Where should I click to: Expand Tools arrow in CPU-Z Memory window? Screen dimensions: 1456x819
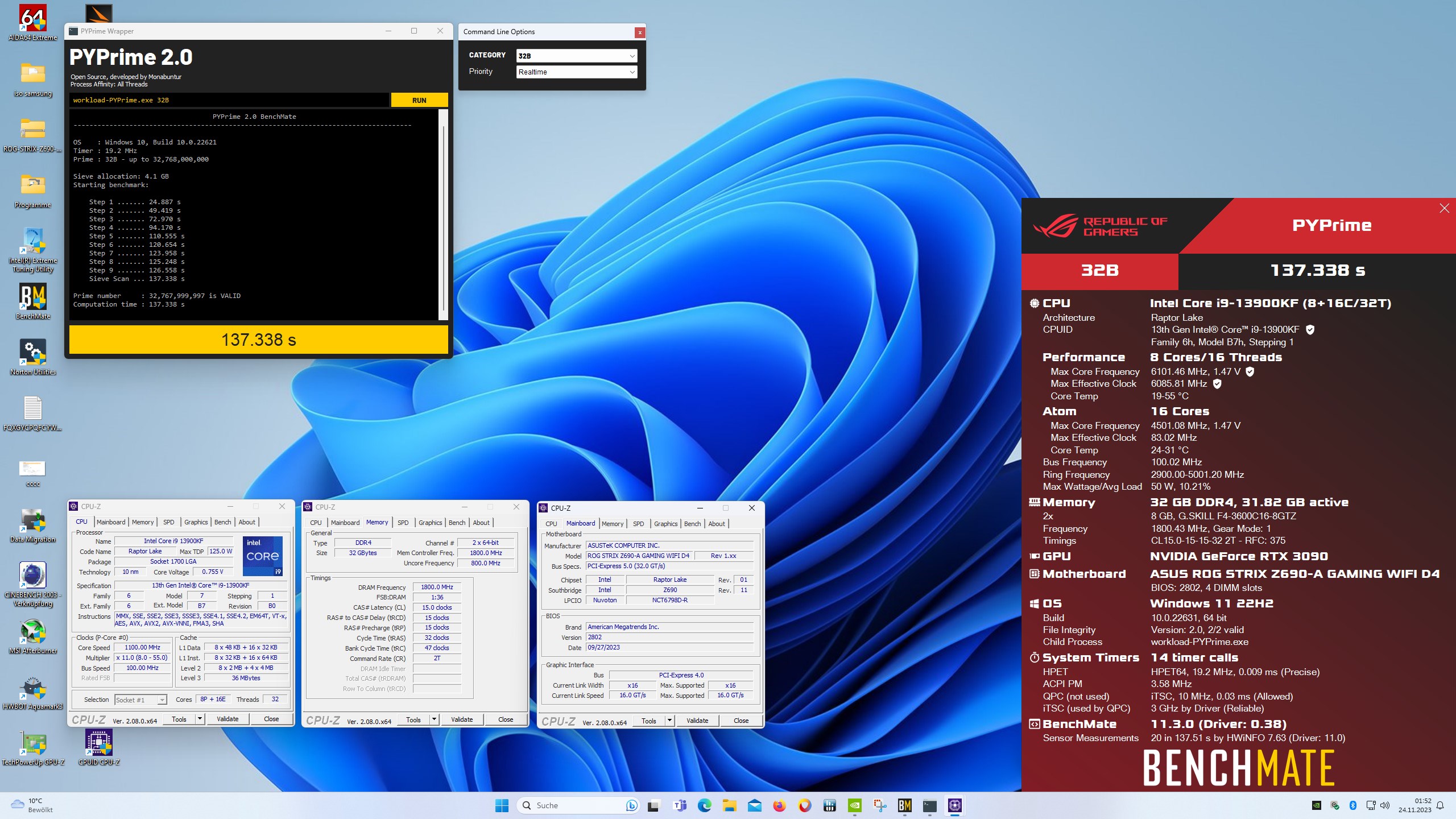(434, 719)
